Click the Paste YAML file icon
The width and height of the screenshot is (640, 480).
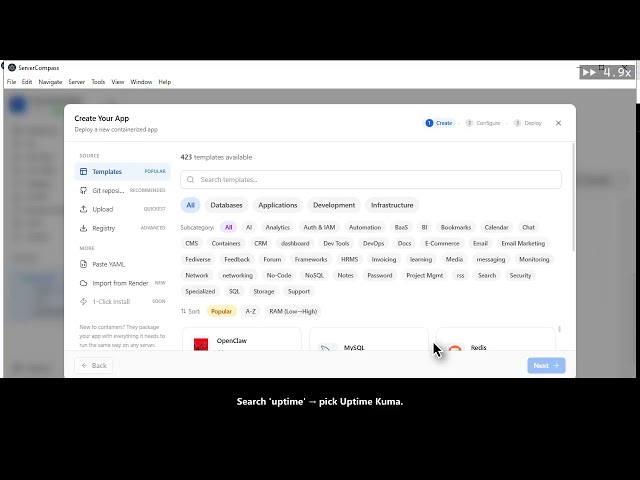pyautogui.click(x=83, y=264)
